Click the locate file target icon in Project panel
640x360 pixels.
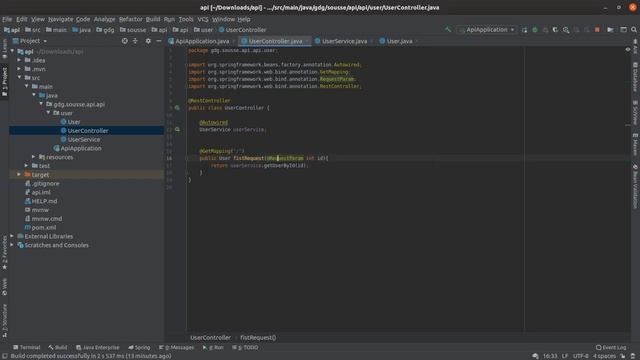tap(124, 41)
